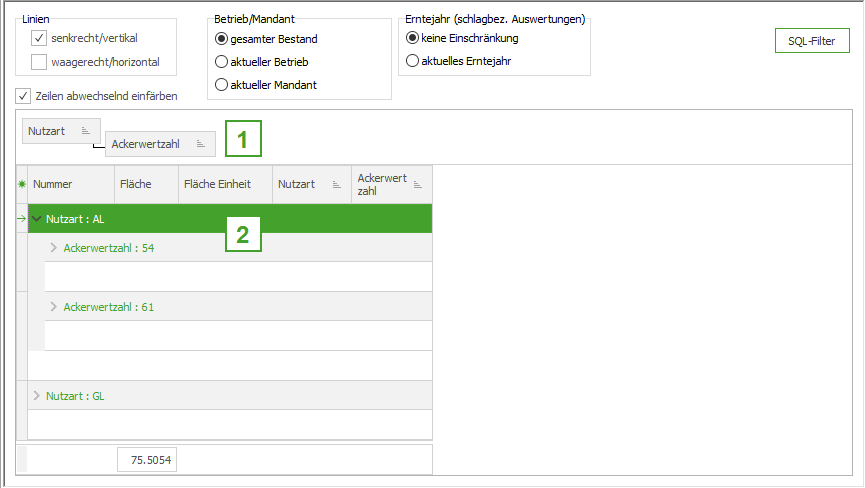Toggle senkrecht/vertikal lines checkbox
Screen dimensions: 865x488
(x=40, y=38)
